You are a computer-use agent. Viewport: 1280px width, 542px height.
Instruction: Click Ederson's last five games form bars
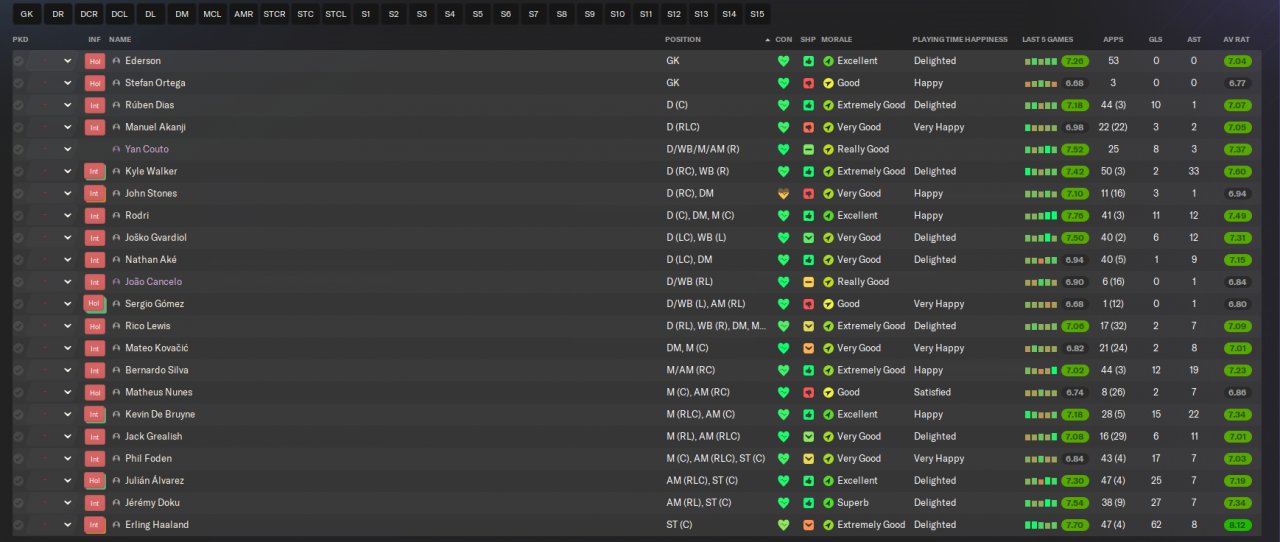pos(1040,61)
